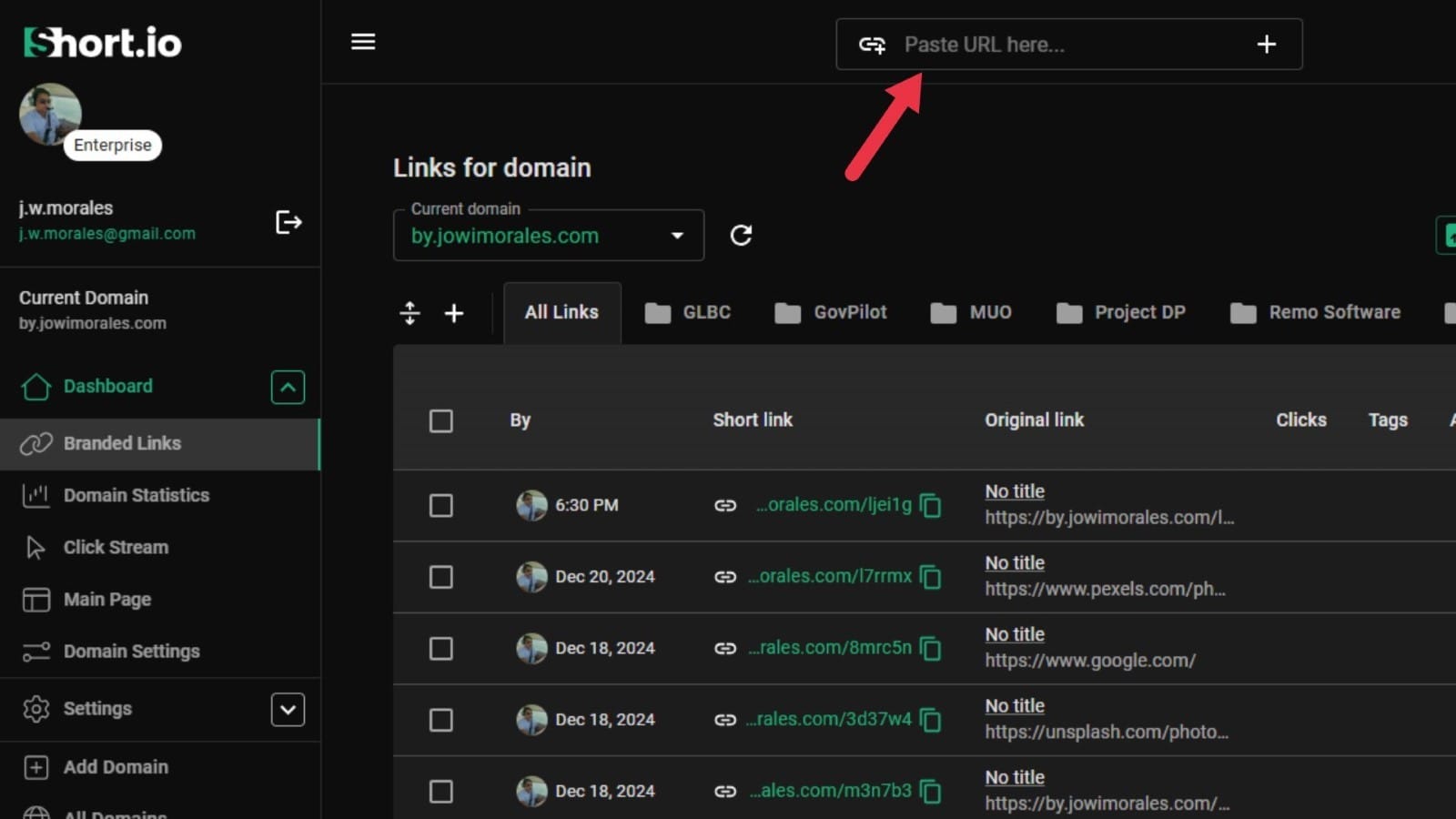Collapse the Dashboard section
This screenshot has height=819, width=1456.
[288, 387]
